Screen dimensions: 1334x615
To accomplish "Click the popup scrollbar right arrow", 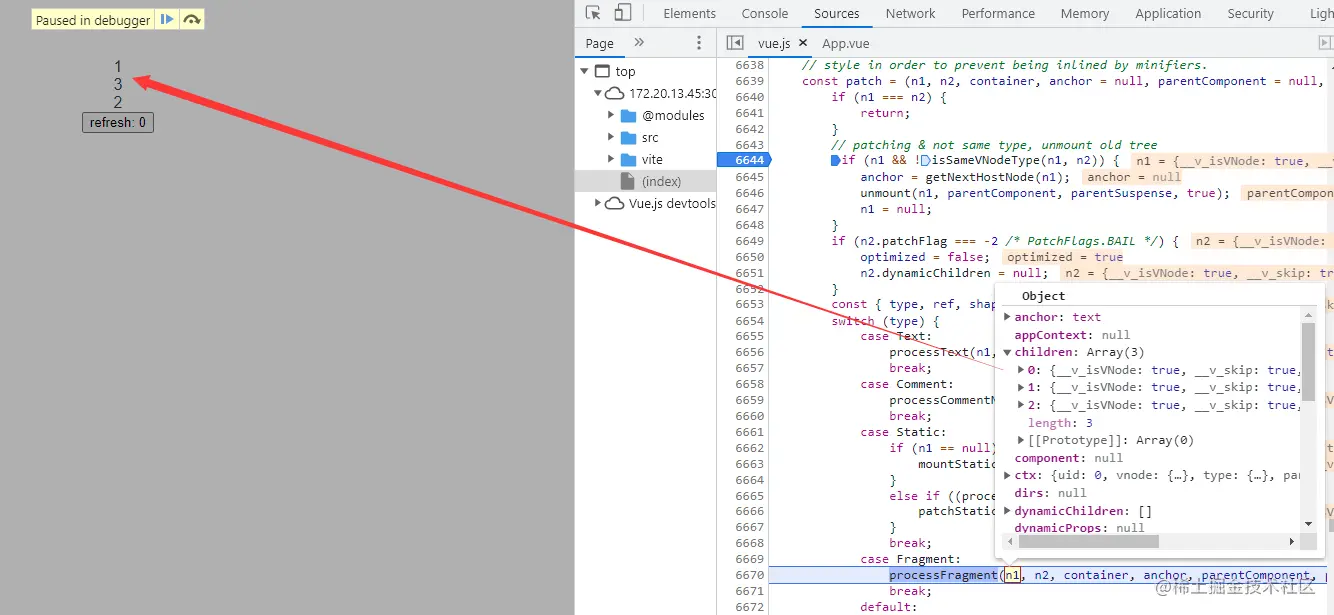I will 1291,541.
